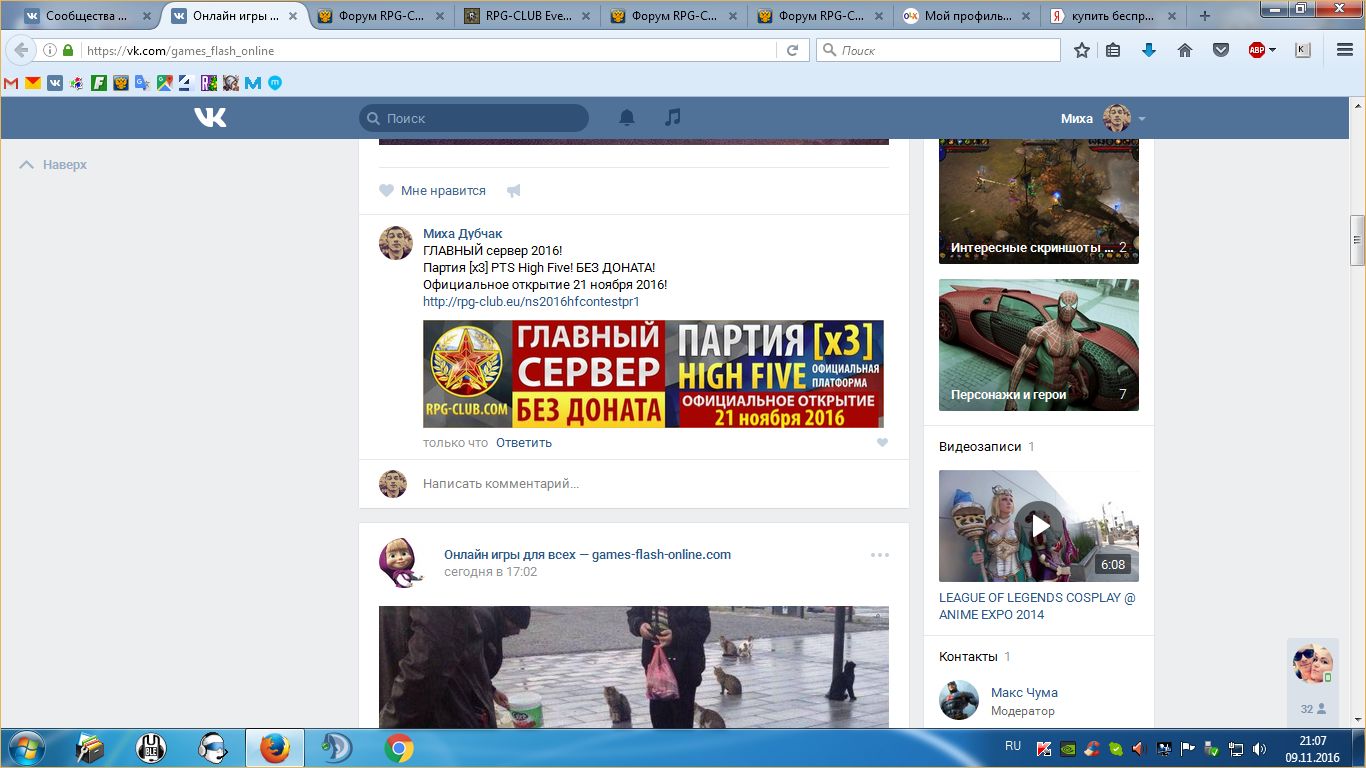Open the cats street photo in the post
1366x768 pixels.
(634, 667)
